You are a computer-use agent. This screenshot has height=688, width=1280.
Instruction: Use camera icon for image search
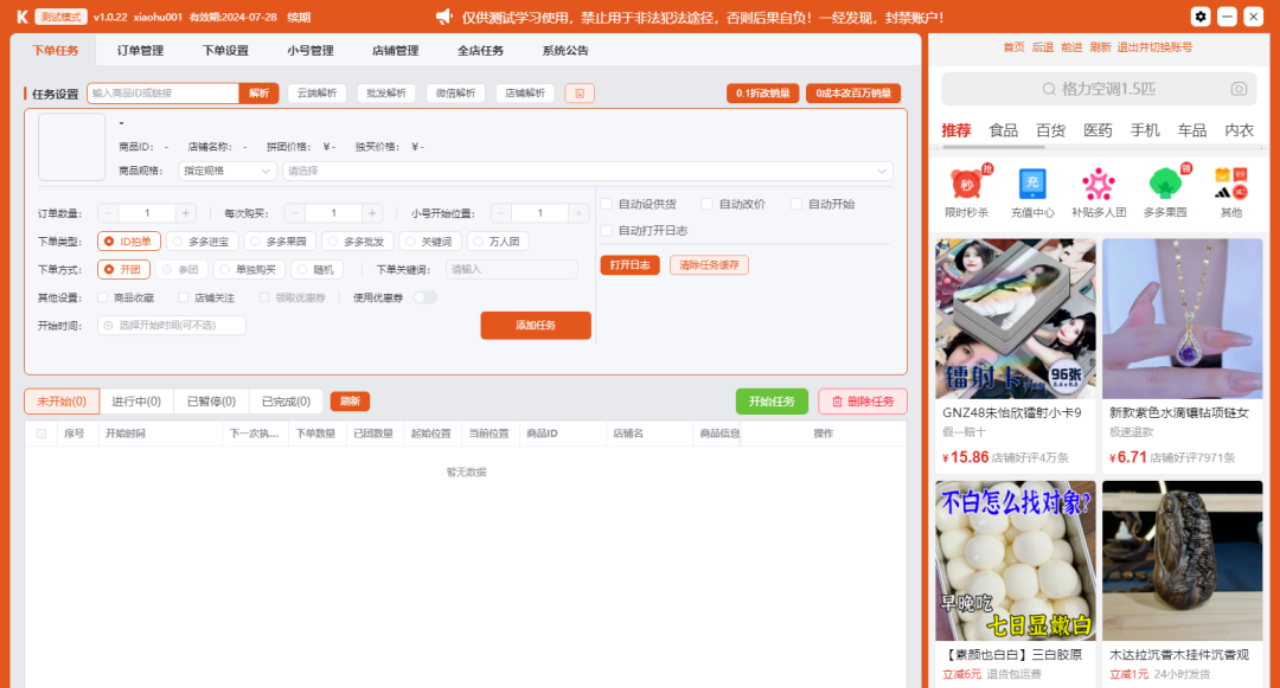1239,89
